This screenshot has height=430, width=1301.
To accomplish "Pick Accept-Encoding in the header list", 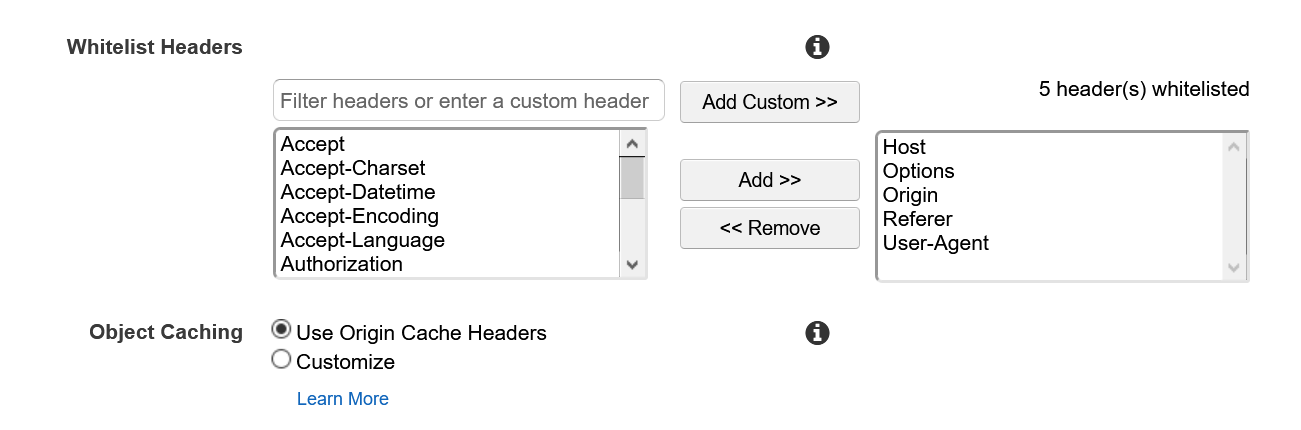I will coord(360,216).
